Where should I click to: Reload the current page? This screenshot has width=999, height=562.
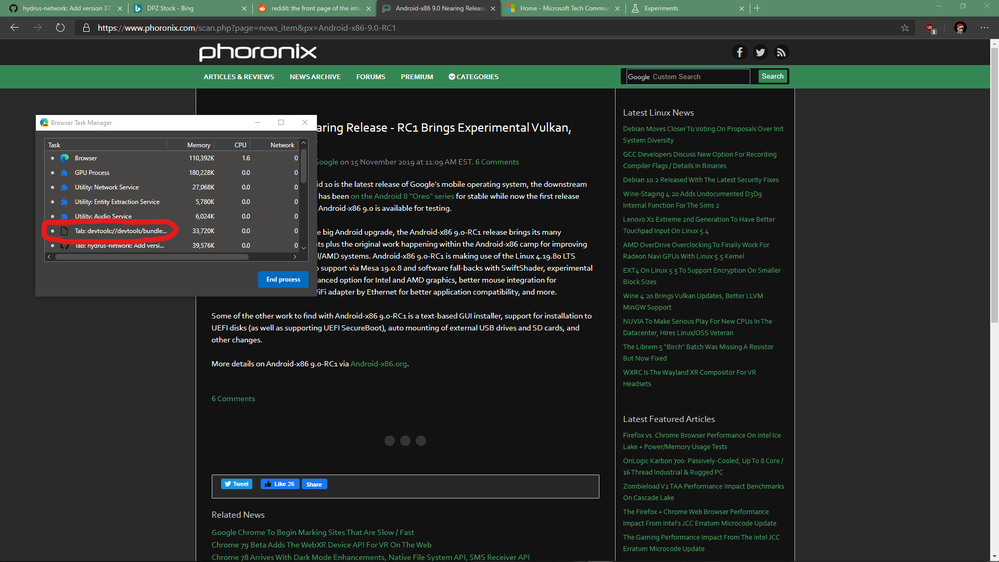60,27
